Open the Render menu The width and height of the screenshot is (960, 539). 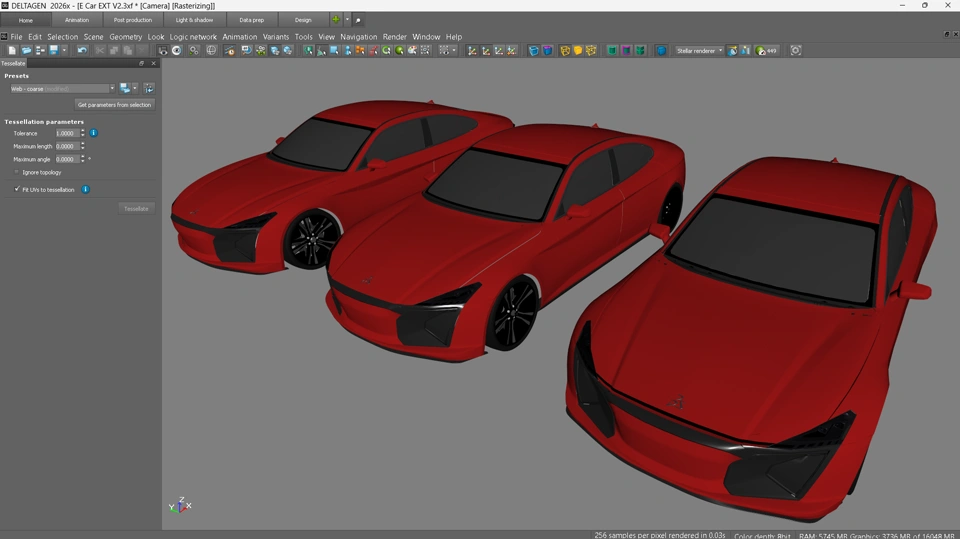tap(394, 37)
